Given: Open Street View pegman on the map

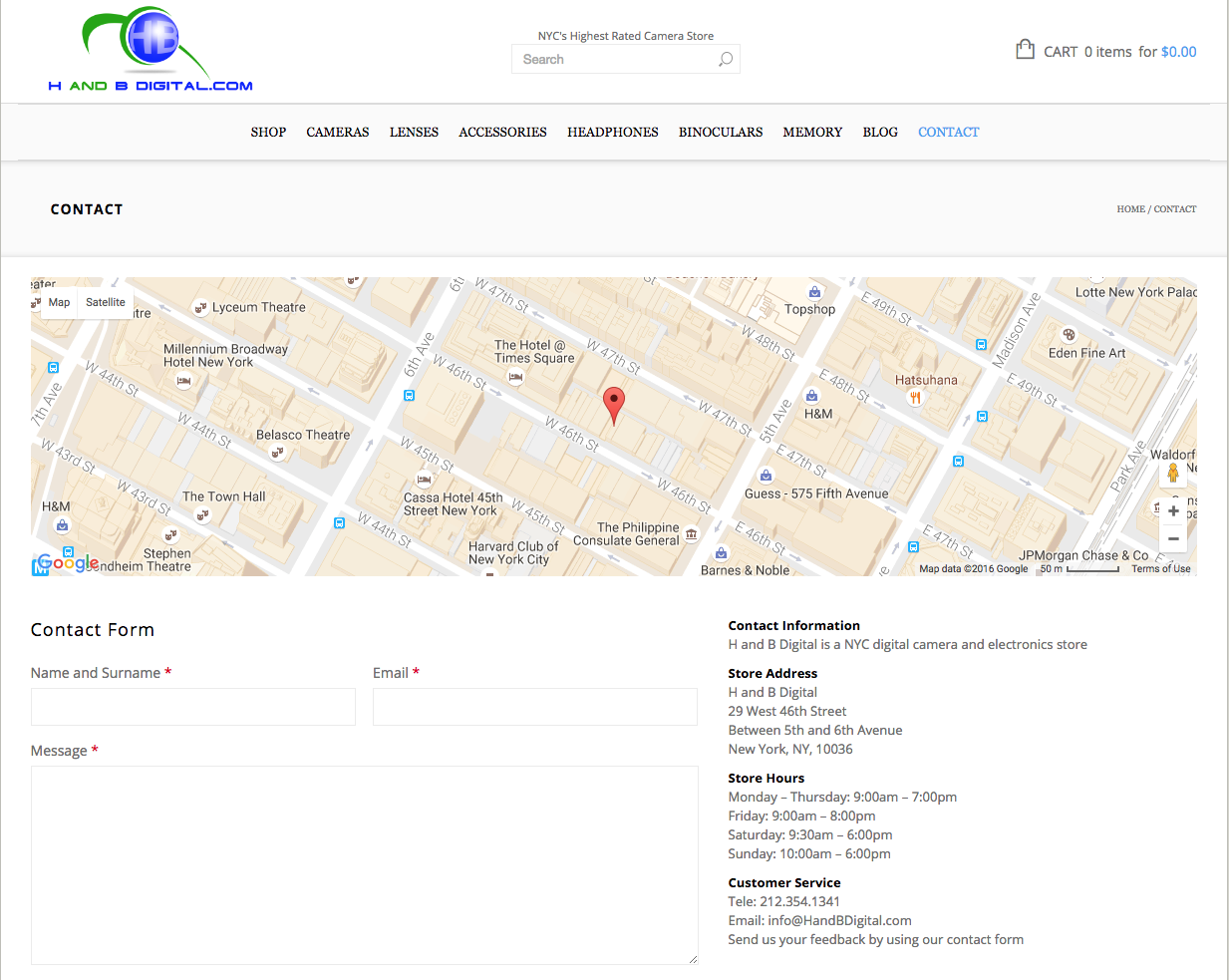Looking at the screenshot, I should coord(1173,473).
